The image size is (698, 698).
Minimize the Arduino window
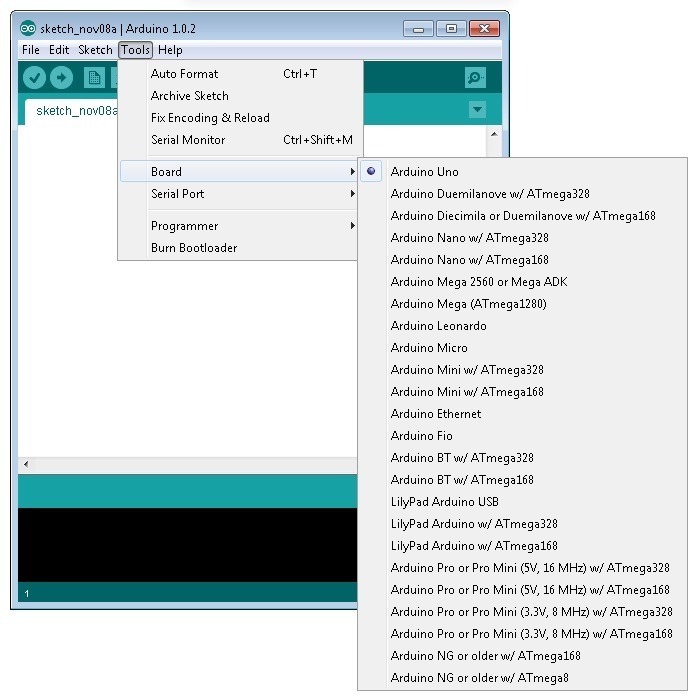418,29
